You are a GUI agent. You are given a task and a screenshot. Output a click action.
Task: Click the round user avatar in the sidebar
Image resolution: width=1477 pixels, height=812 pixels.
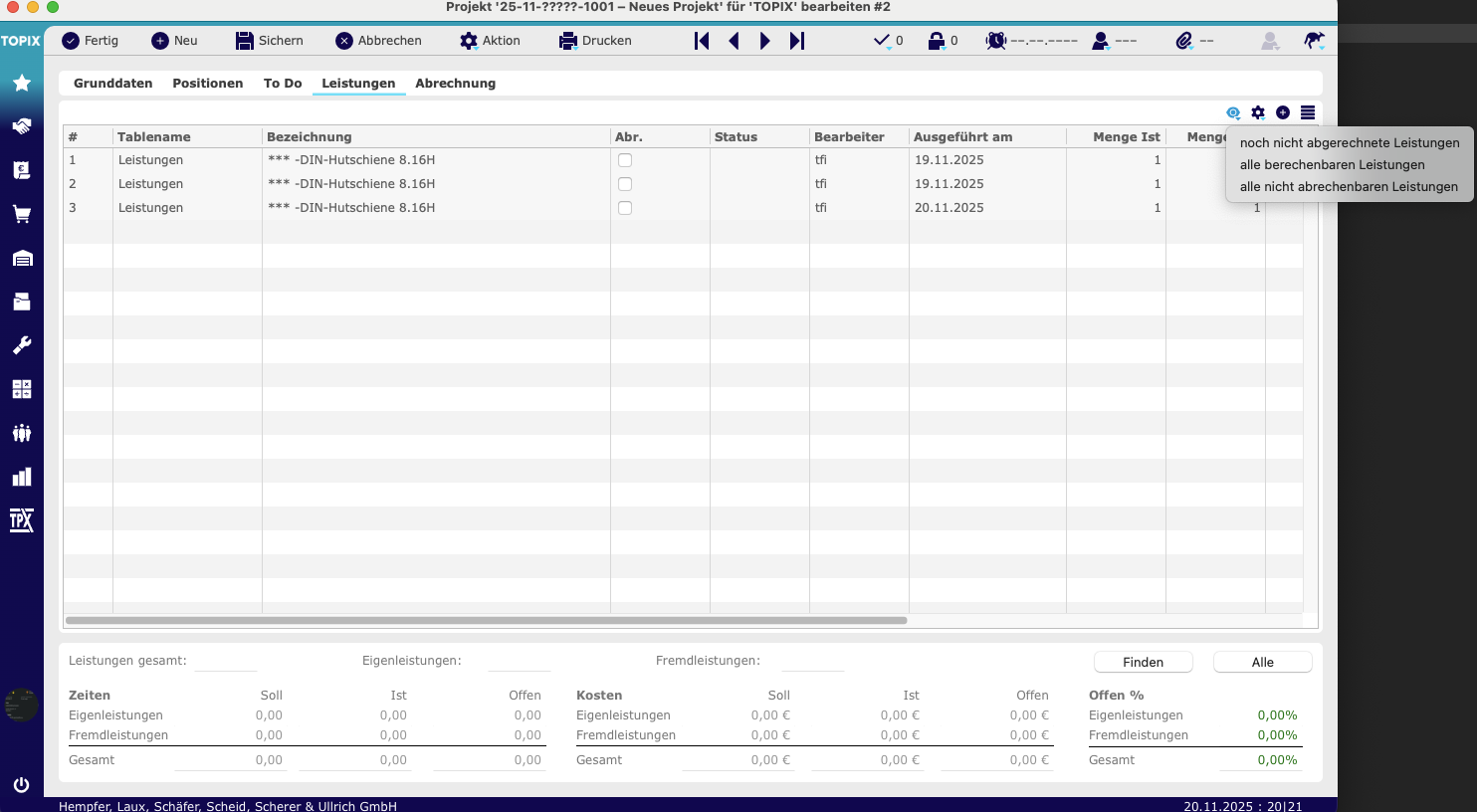pyautogui.click(x=22, y=705)
